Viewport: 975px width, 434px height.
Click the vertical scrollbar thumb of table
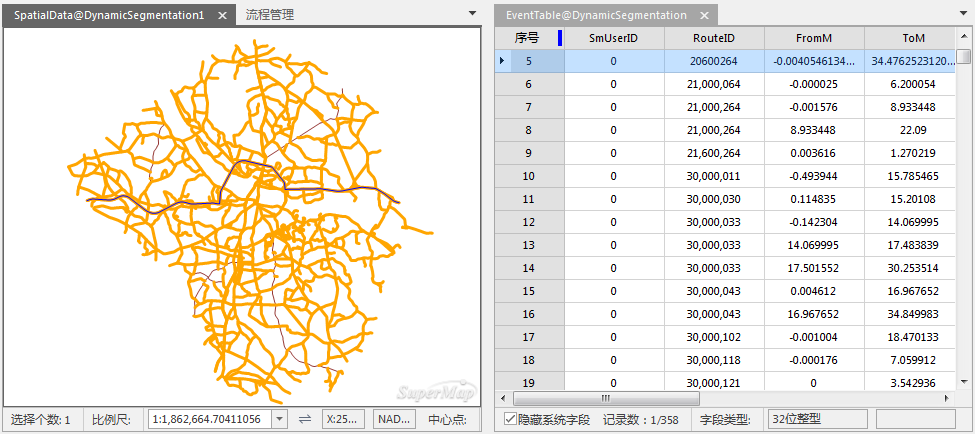(963, 57)
